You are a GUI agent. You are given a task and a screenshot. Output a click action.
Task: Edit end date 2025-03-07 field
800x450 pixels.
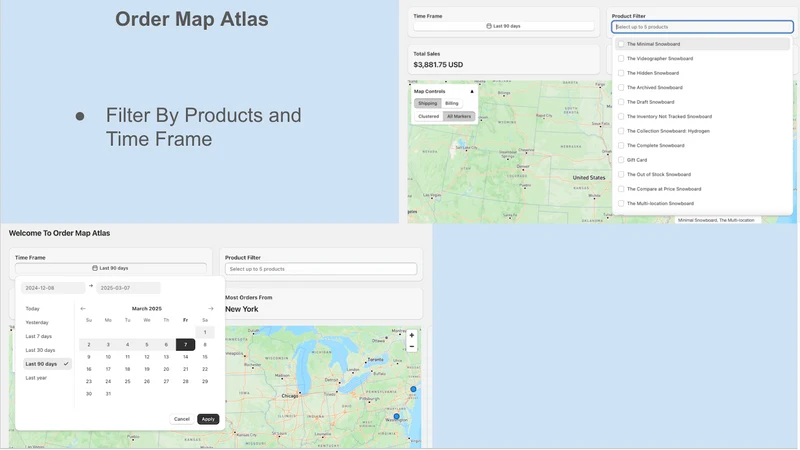pos(128,288)
